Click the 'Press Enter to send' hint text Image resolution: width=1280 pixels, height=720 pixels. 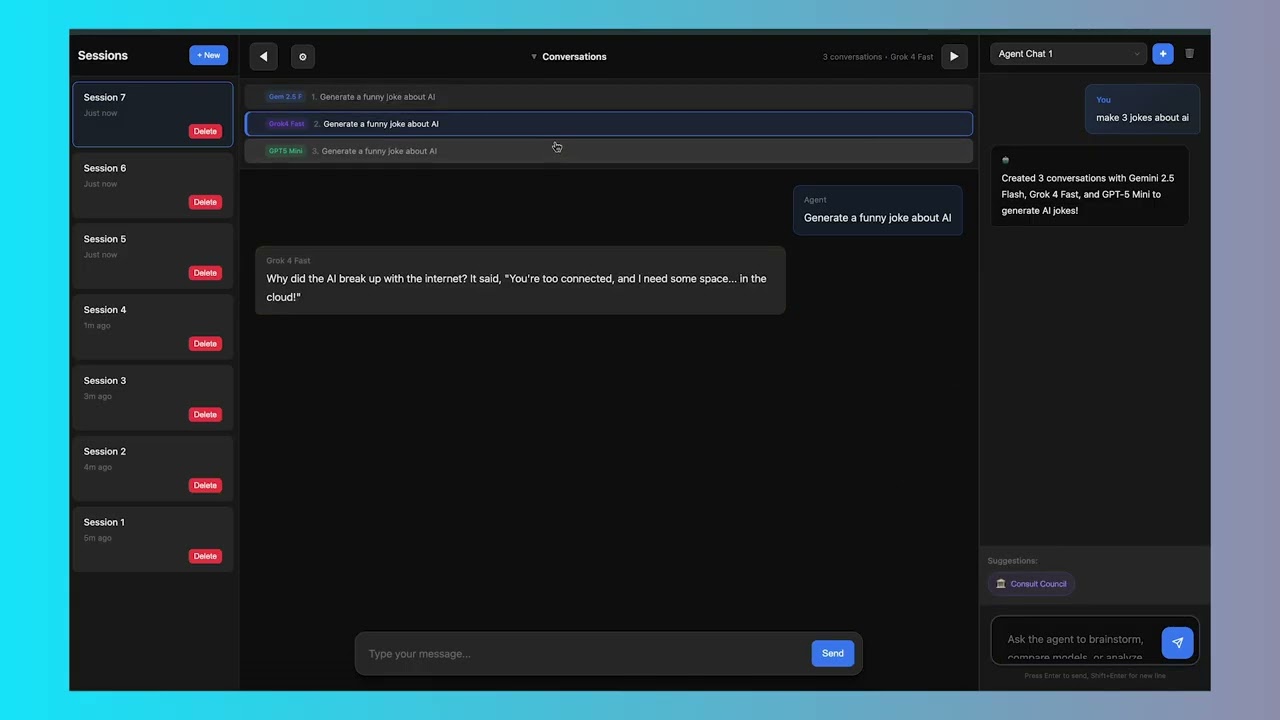1095,676
